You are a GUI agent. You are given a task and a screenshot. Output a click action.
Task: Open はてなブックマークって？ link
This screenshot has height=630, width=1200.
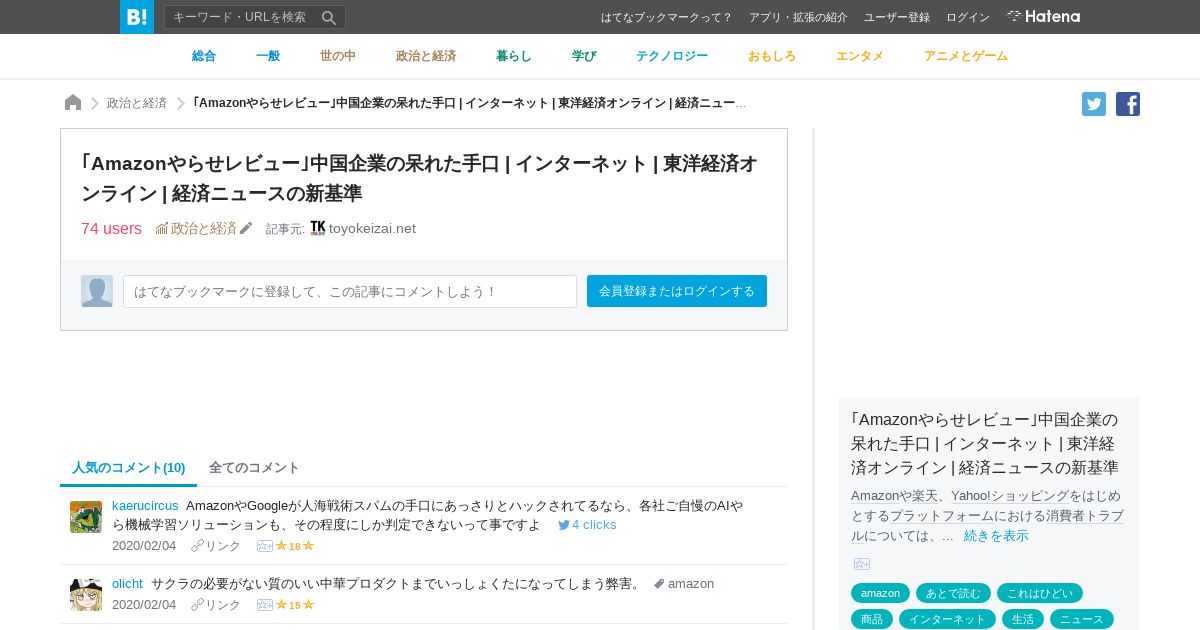tap(667, 17)
